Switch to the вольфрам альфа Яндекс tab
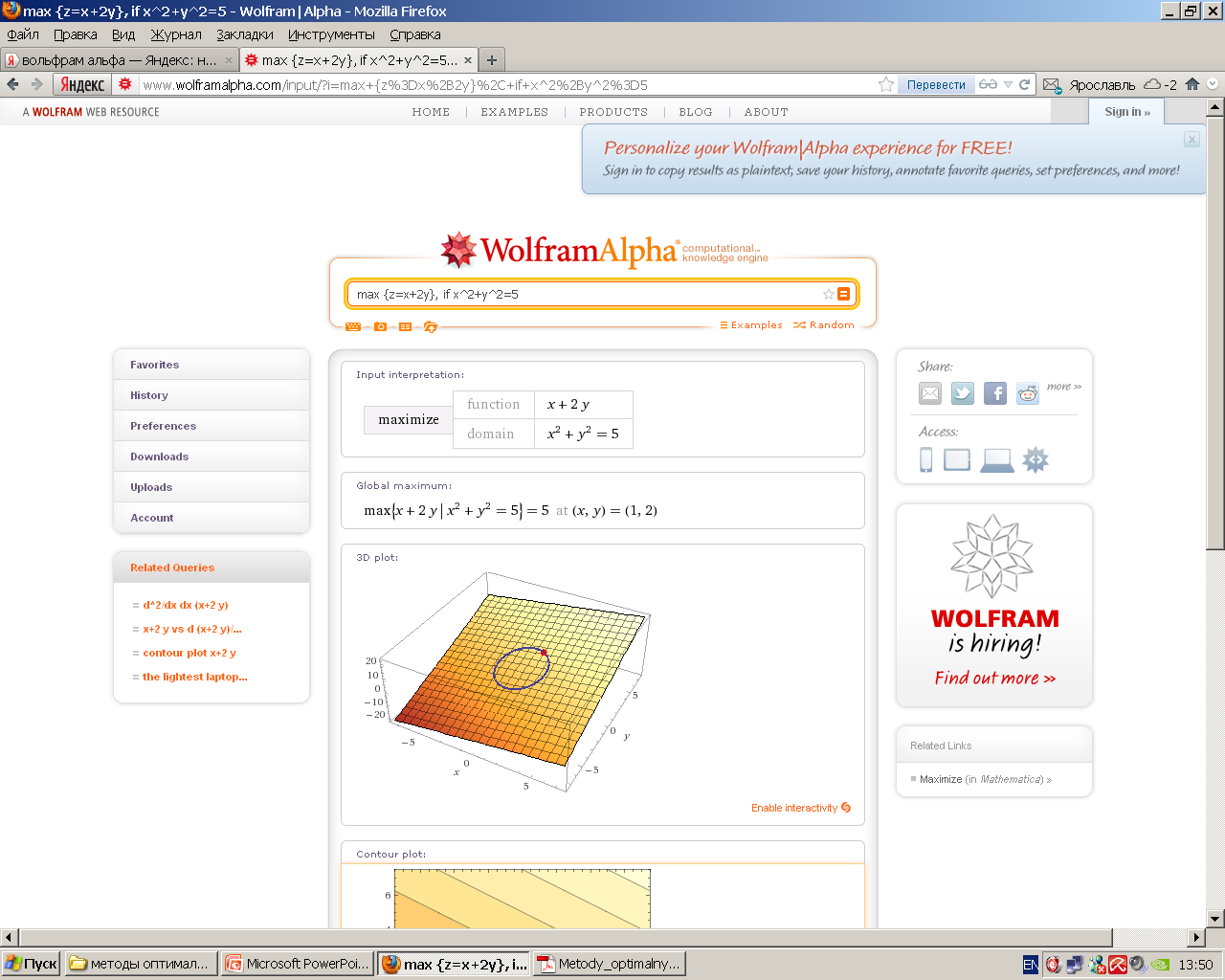This screenshot has width=1225, height=980. [x=119, y=60]
